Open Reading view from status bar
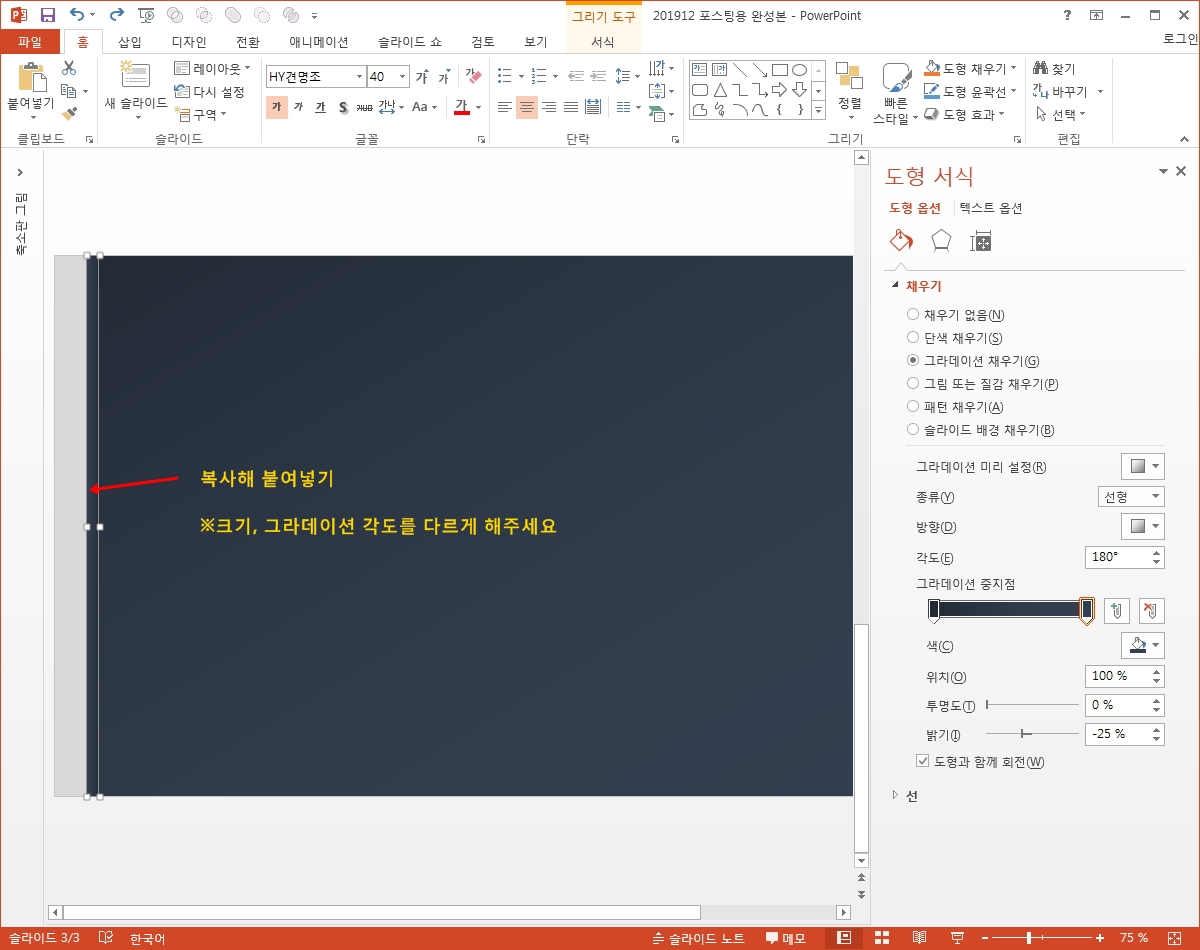This screenshot has height=950, width=1200. click(919, 938)
